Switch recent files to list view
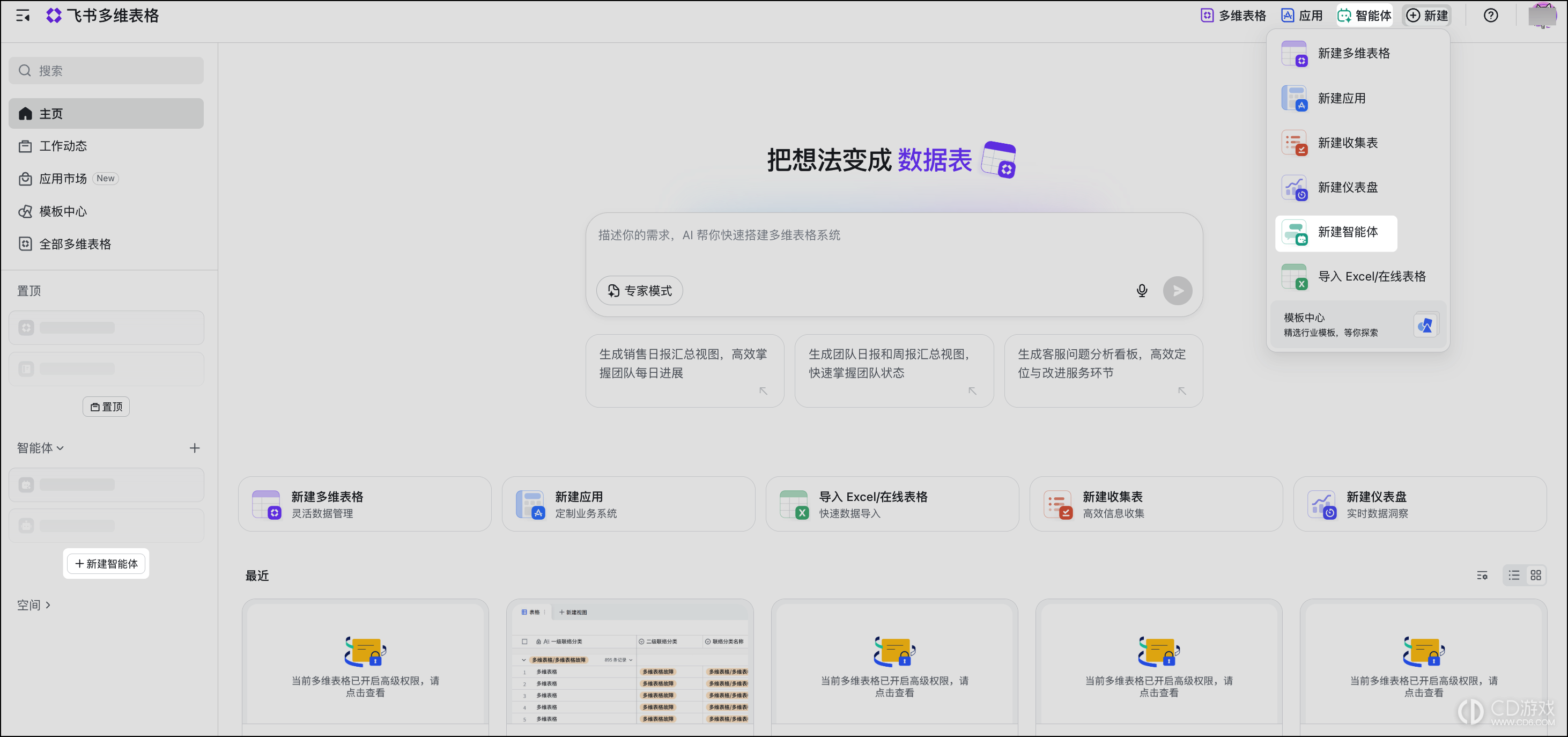Image resolution: width=1568 pixels, height=737 pixels. [1514, 576]
